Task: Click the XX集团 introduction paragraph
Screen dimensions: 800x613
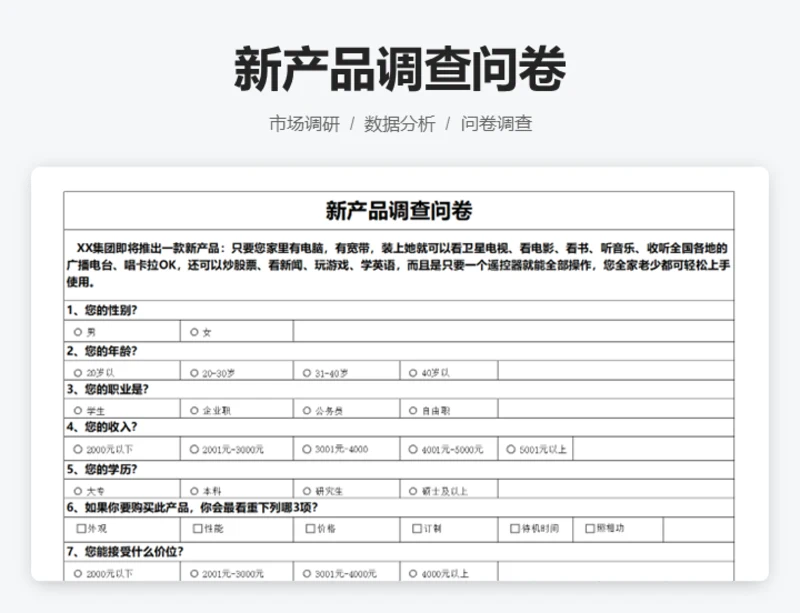Action: 399,265
